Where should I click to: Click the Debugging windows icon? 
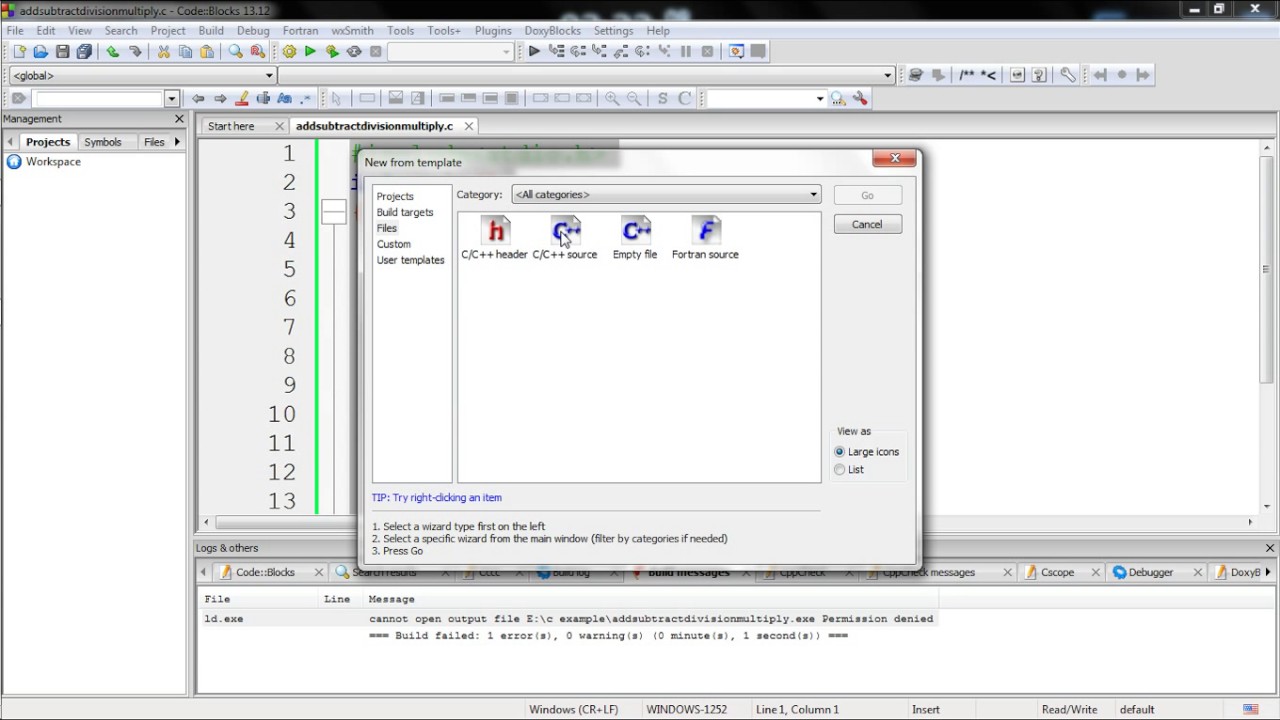pyautogui.click(x=737, y=52)
